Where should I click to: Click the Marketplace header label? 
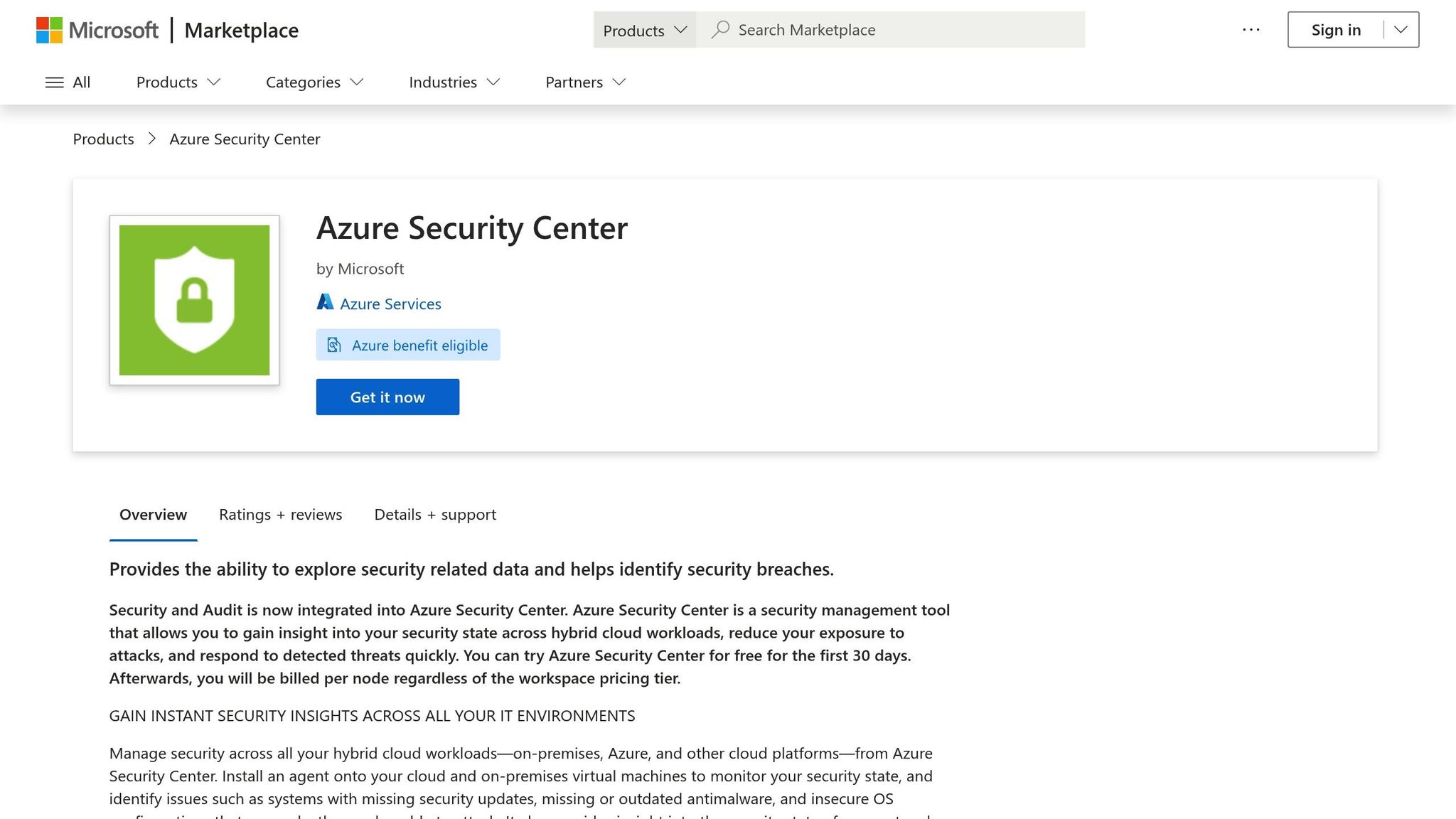pos(241,30)
